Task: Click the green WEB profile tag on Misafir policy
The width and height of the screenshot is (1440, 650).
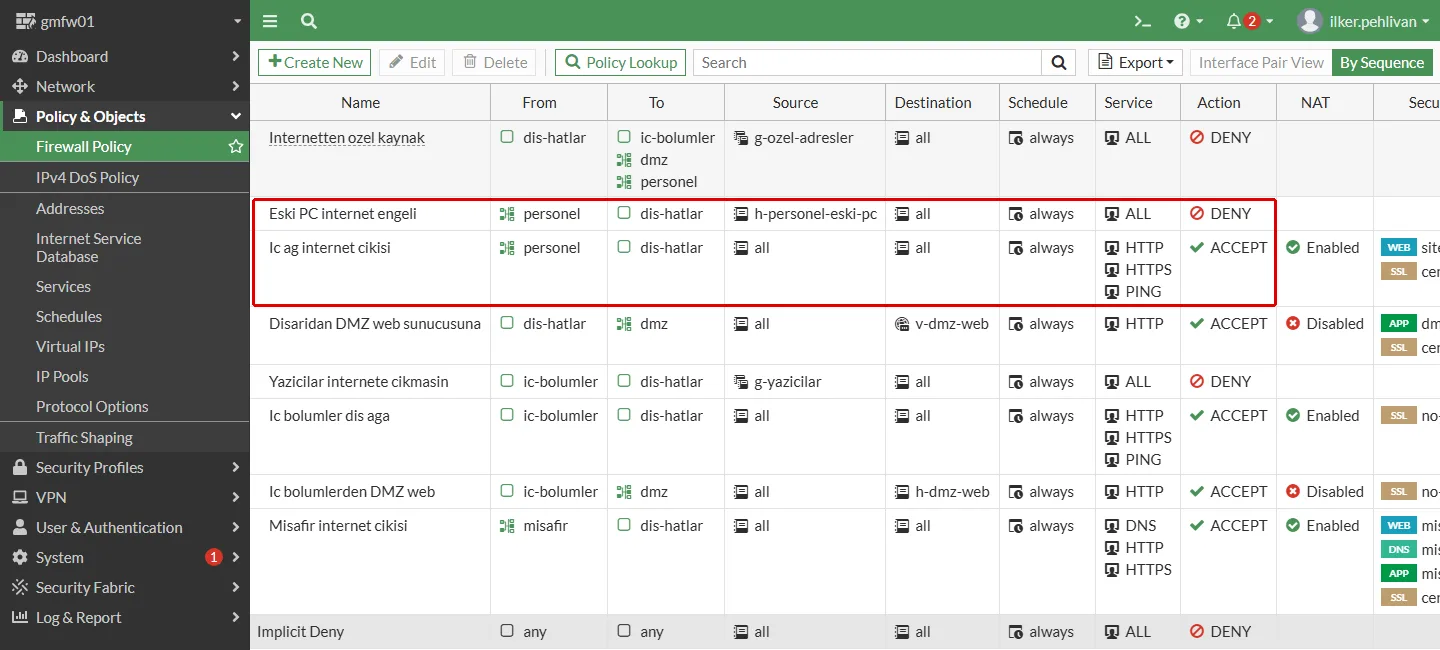Action: 1398,525
